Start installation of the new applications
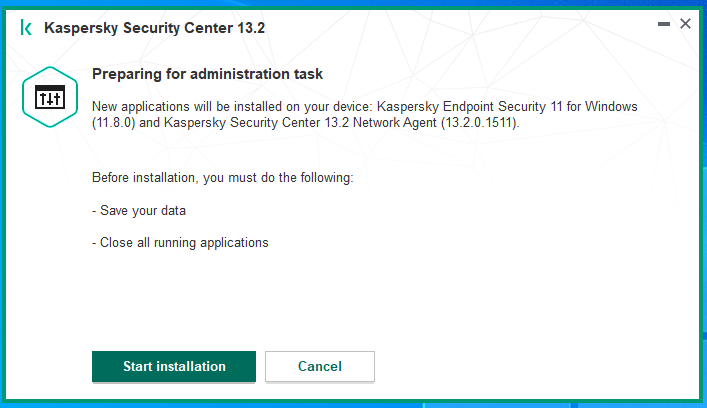Screen dimensions: 707x408 174,367
